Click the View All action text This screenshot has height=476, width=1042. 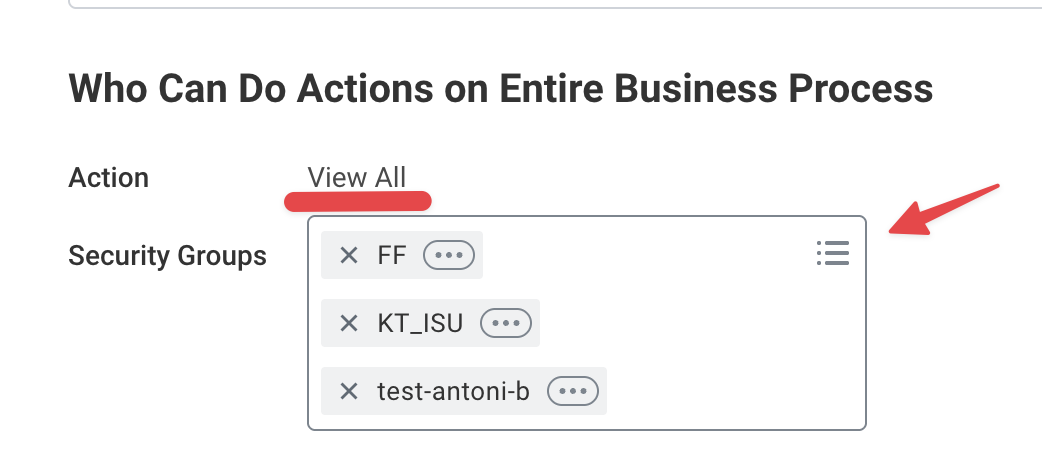coord(357,178)
